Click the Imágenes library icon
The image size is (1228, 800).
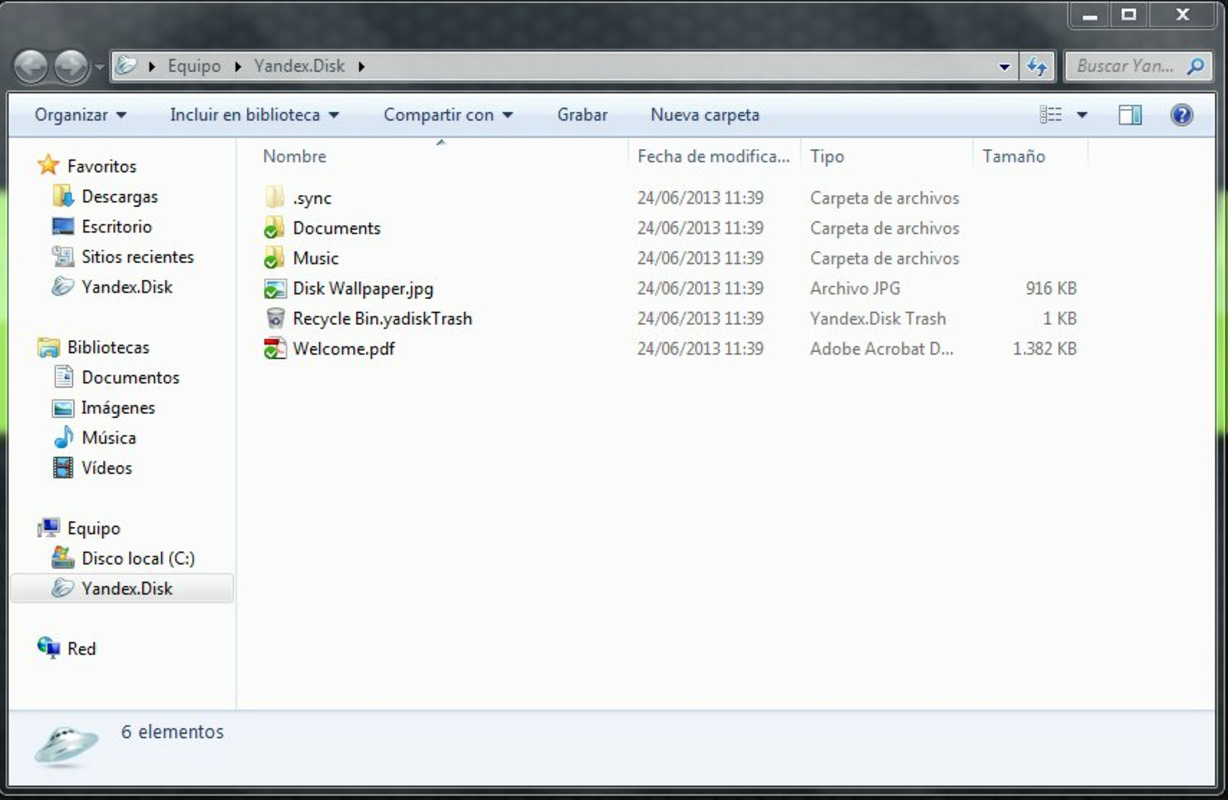(x=63, y=408)
